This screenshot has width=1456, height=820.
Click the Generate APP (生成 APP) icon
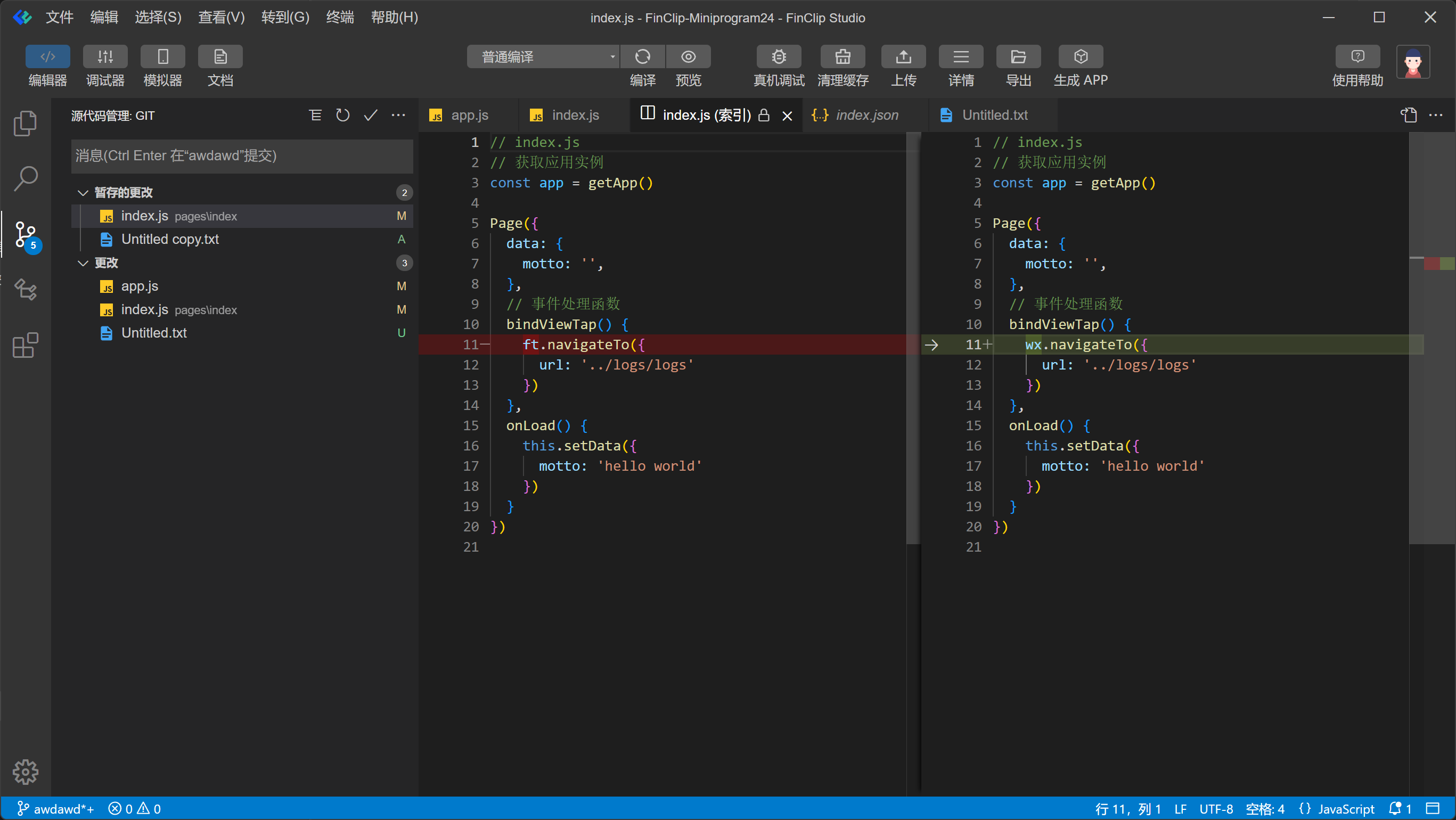1079,56
